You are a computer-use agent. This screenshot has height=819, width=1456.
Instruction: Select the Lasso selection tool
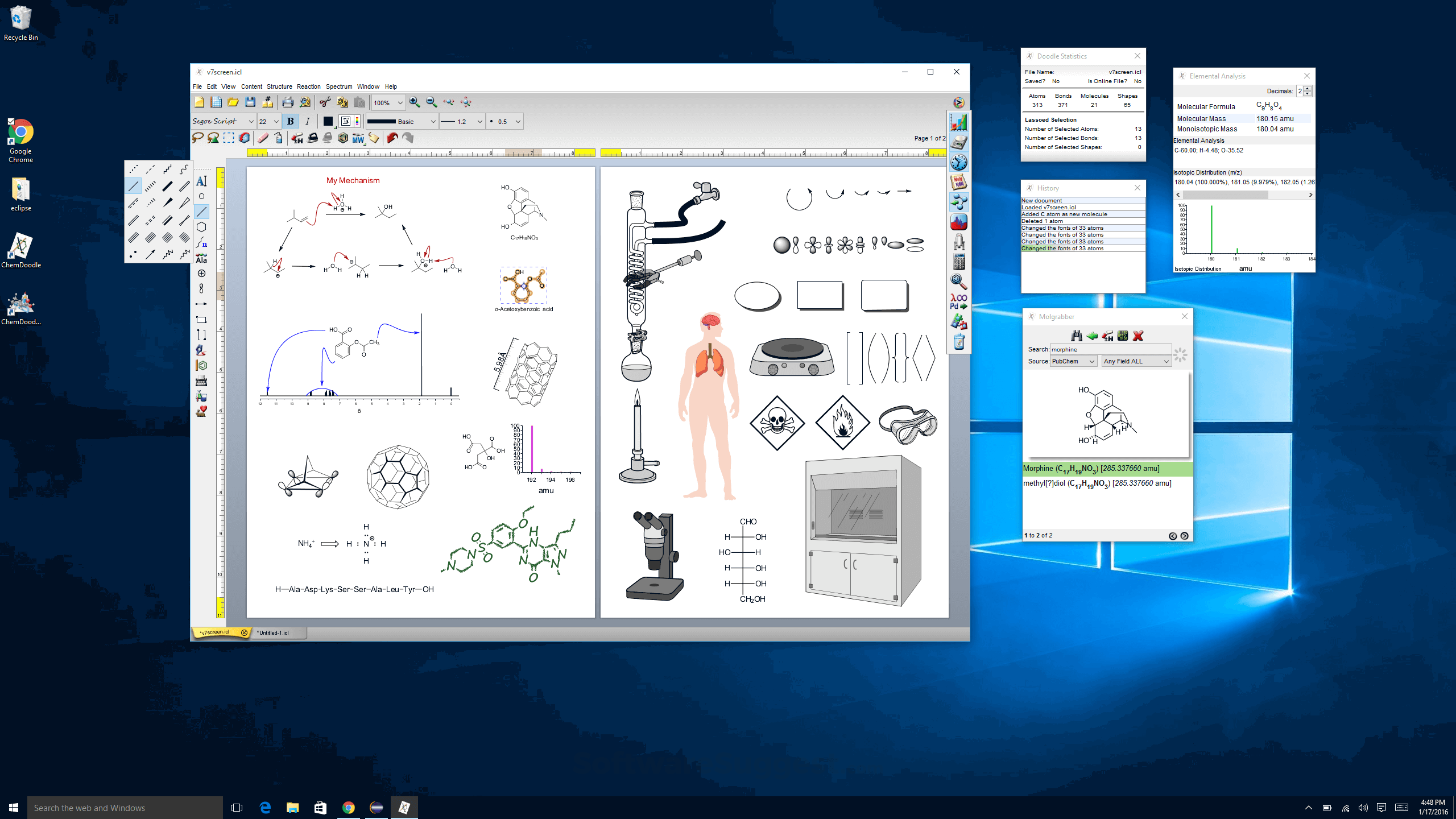click(197, 138)
